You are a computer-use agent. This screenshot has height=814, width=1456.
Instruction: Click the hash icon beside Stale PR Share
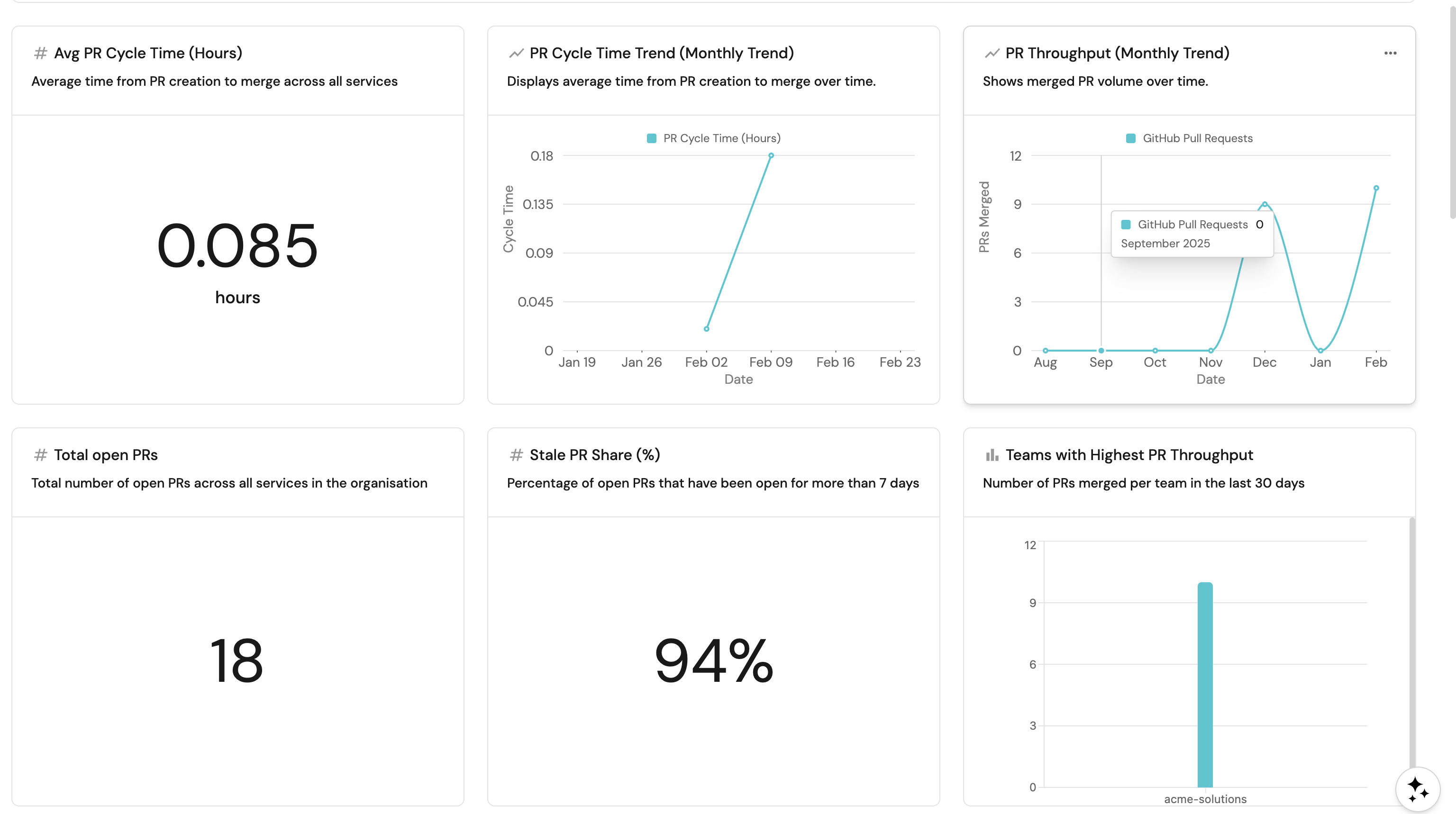516,455
